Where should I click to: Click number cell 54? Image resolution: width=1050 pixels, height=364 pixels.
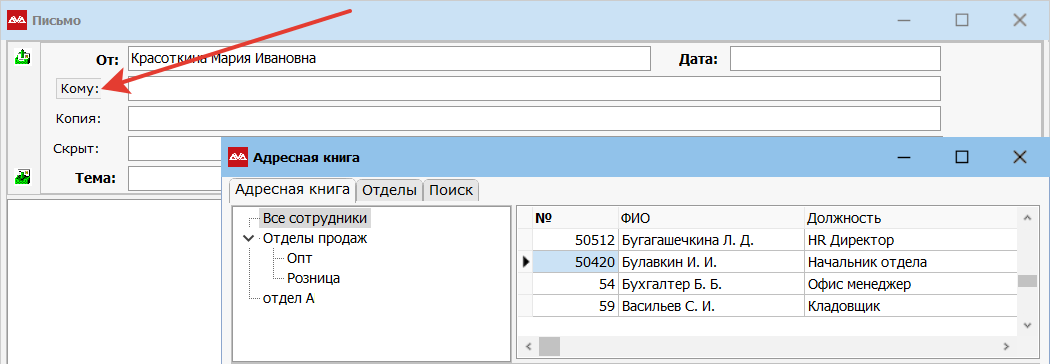click(x=575, y=284)
